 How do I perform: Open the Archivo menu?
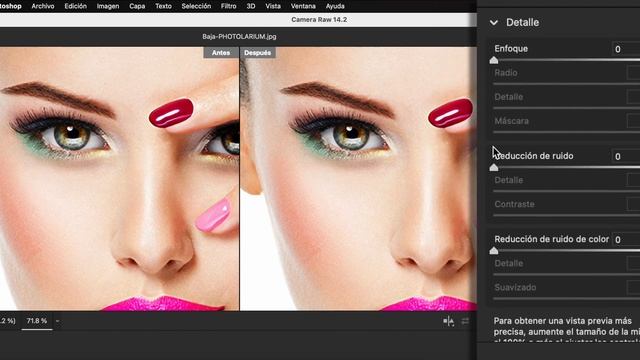42,6
